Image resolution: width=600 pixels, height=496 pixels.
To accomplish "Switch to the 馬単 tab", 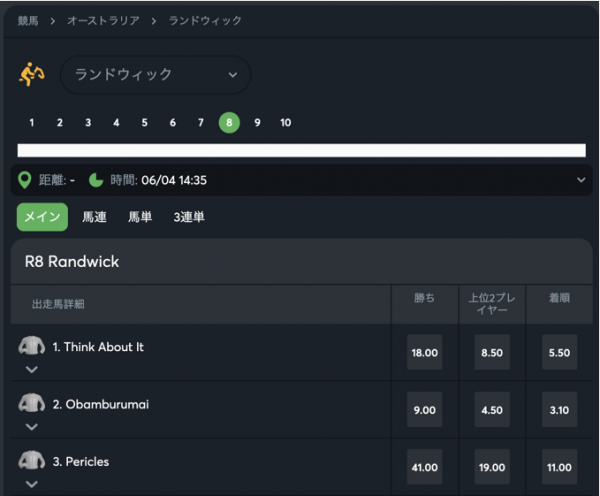I will point(140,217).
